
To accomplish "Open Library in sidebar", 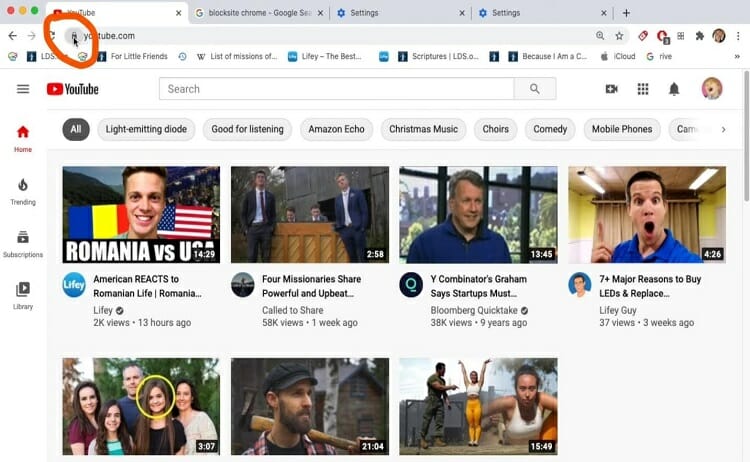I will 23,296.
